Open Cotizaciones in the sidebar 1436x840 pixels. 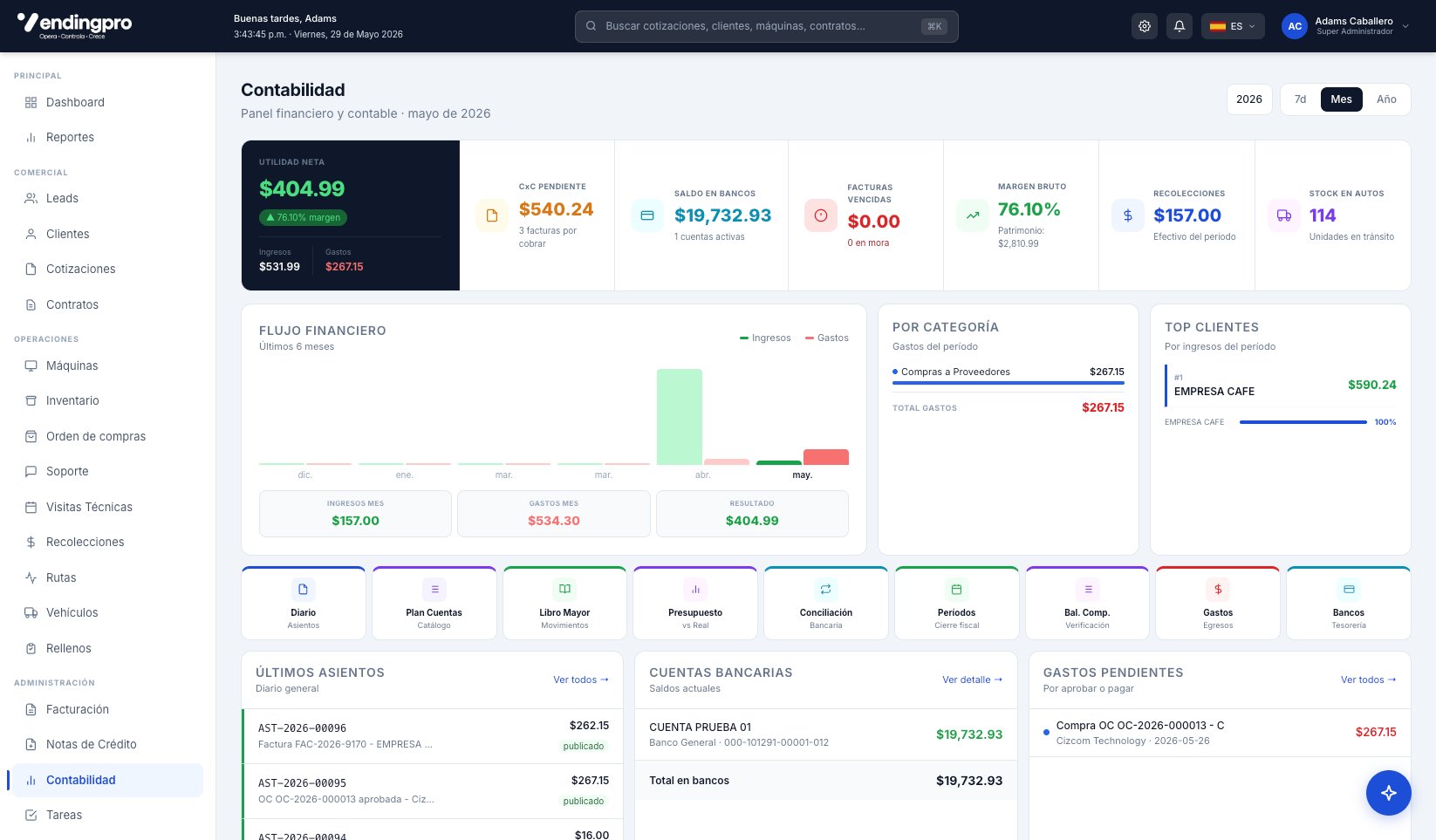pos(106,269)
